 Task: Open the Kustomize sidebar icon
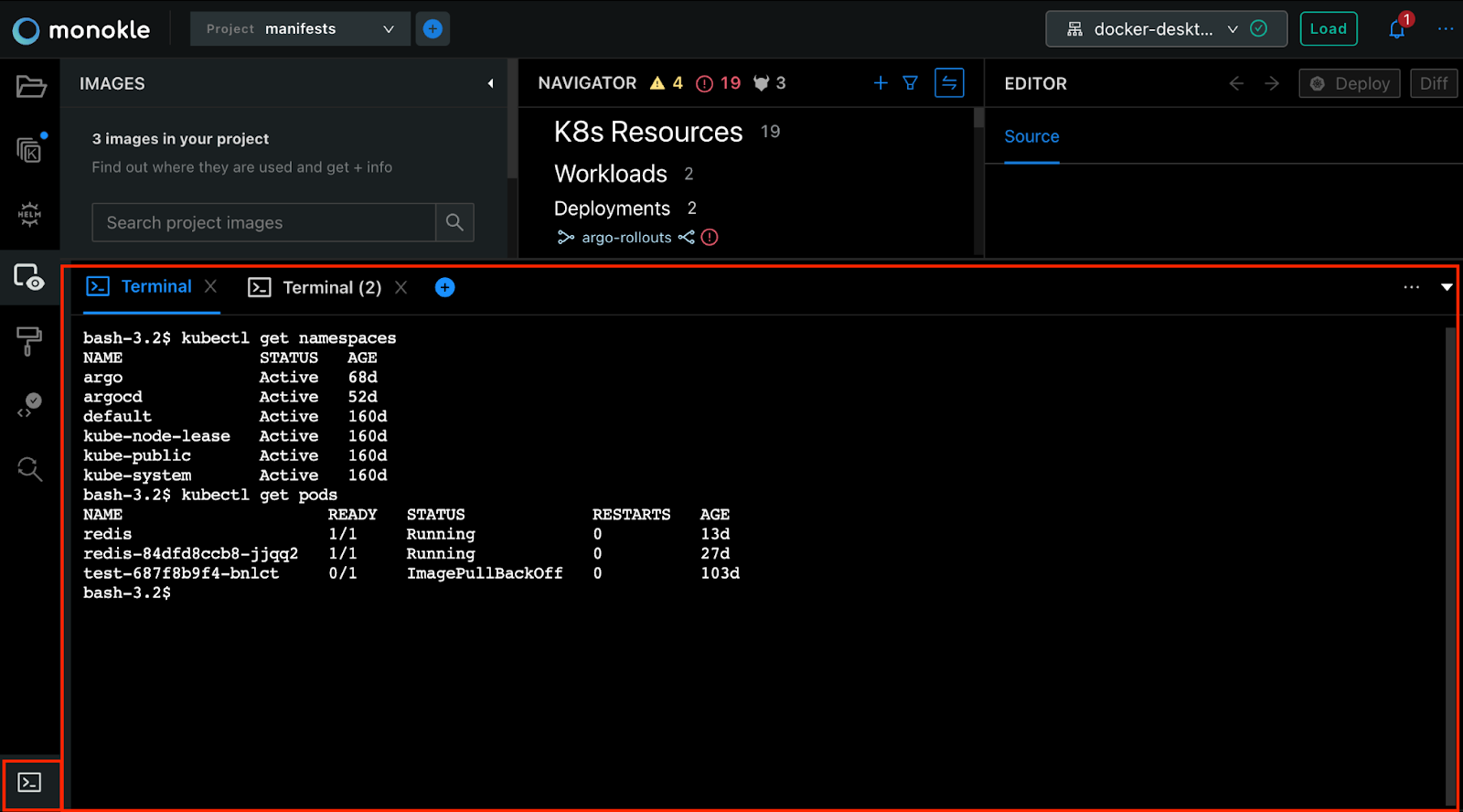[30, 149]
